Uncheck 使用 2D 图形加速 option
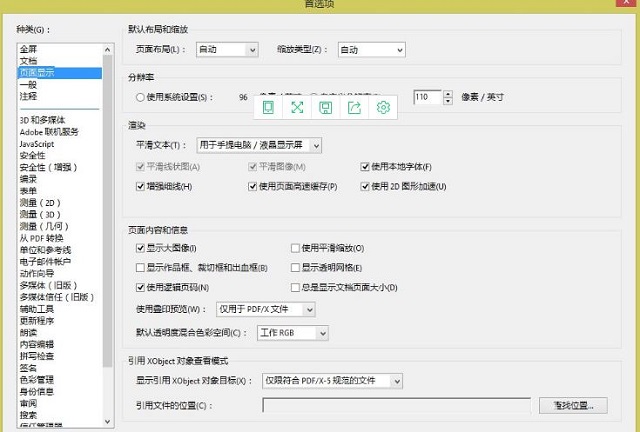Image resolution: width=640 pixels, height=432 pixels. tap(365, 186)
